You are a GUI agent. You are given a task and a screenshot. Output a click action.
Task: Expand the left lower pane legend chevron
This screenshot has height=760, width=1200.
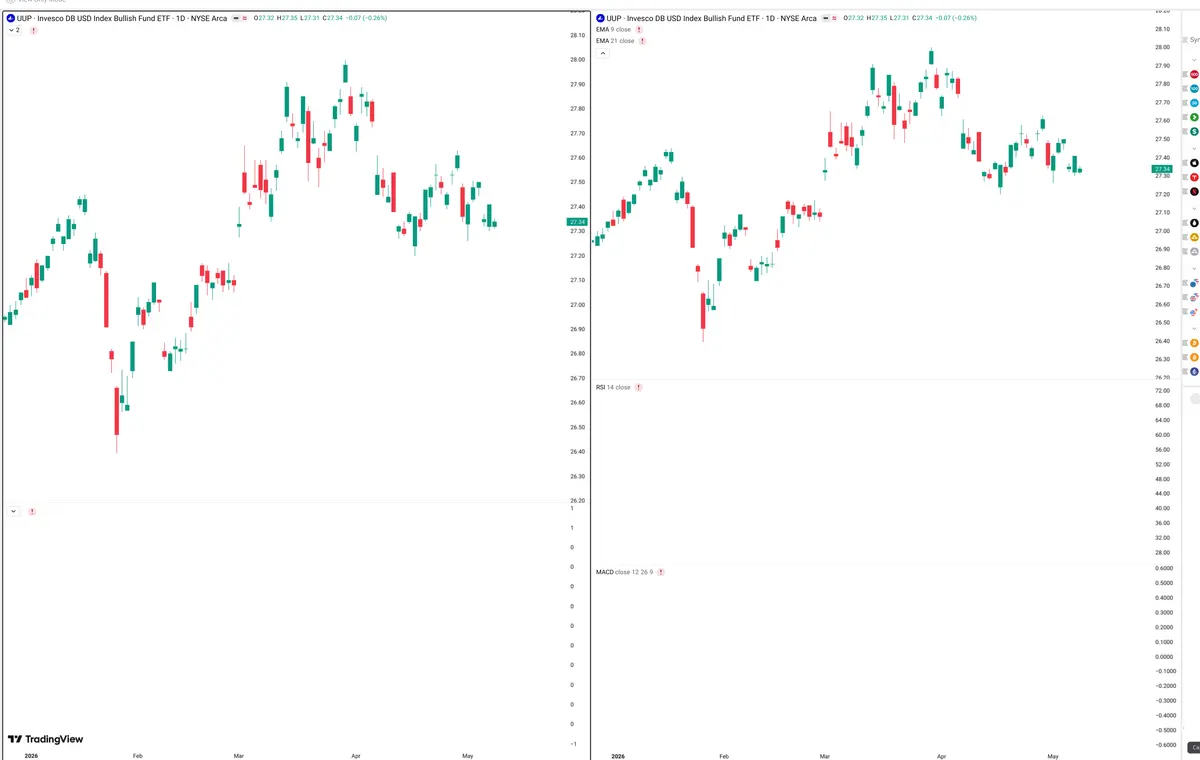(13, 511)
